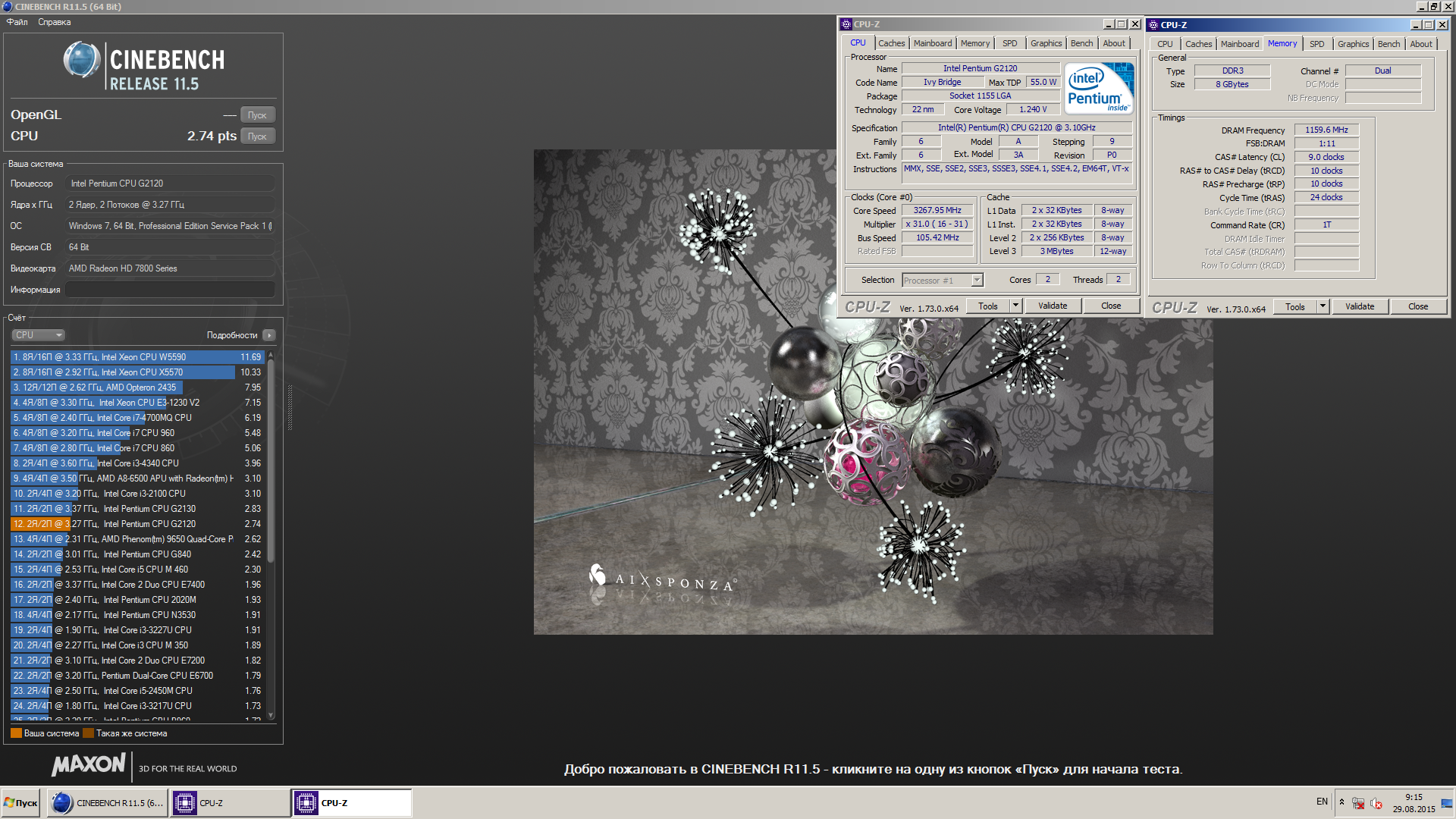Click the scroll-up arrow of the ranking list

click(x=271, y=355)
